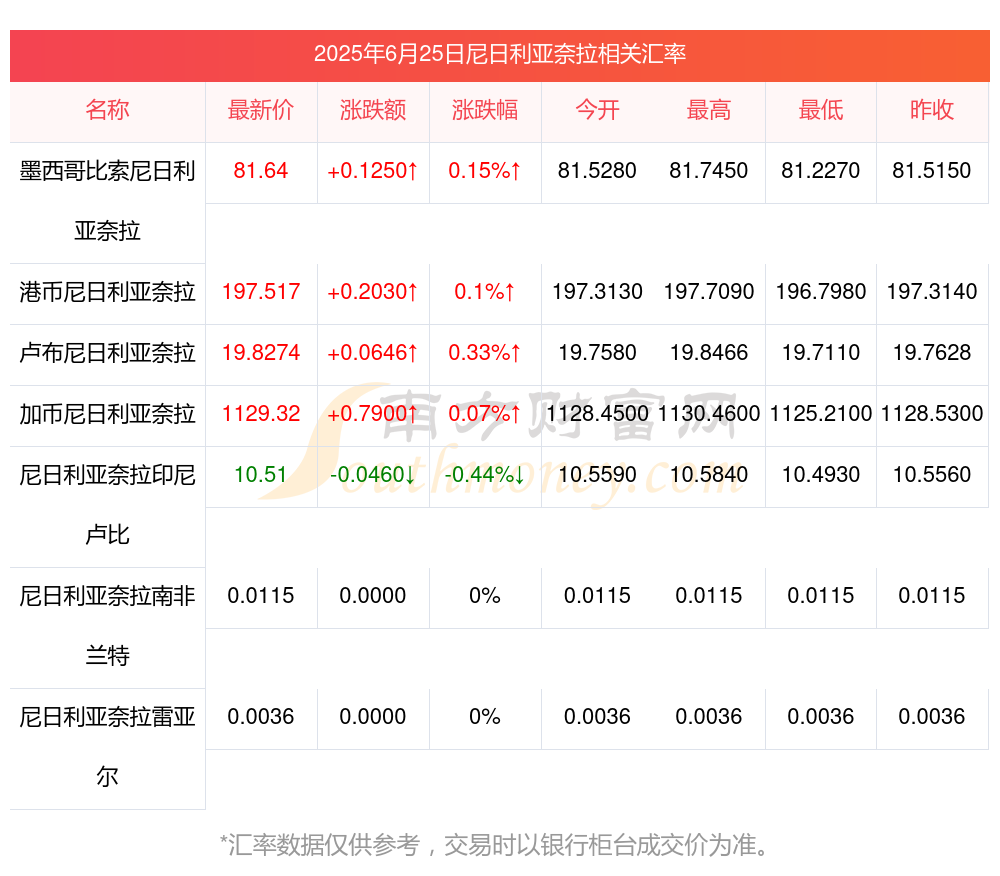Click the previous close 19.7628
The height and width of the screenshot is (876, 1000).
[x=932, y=353]
